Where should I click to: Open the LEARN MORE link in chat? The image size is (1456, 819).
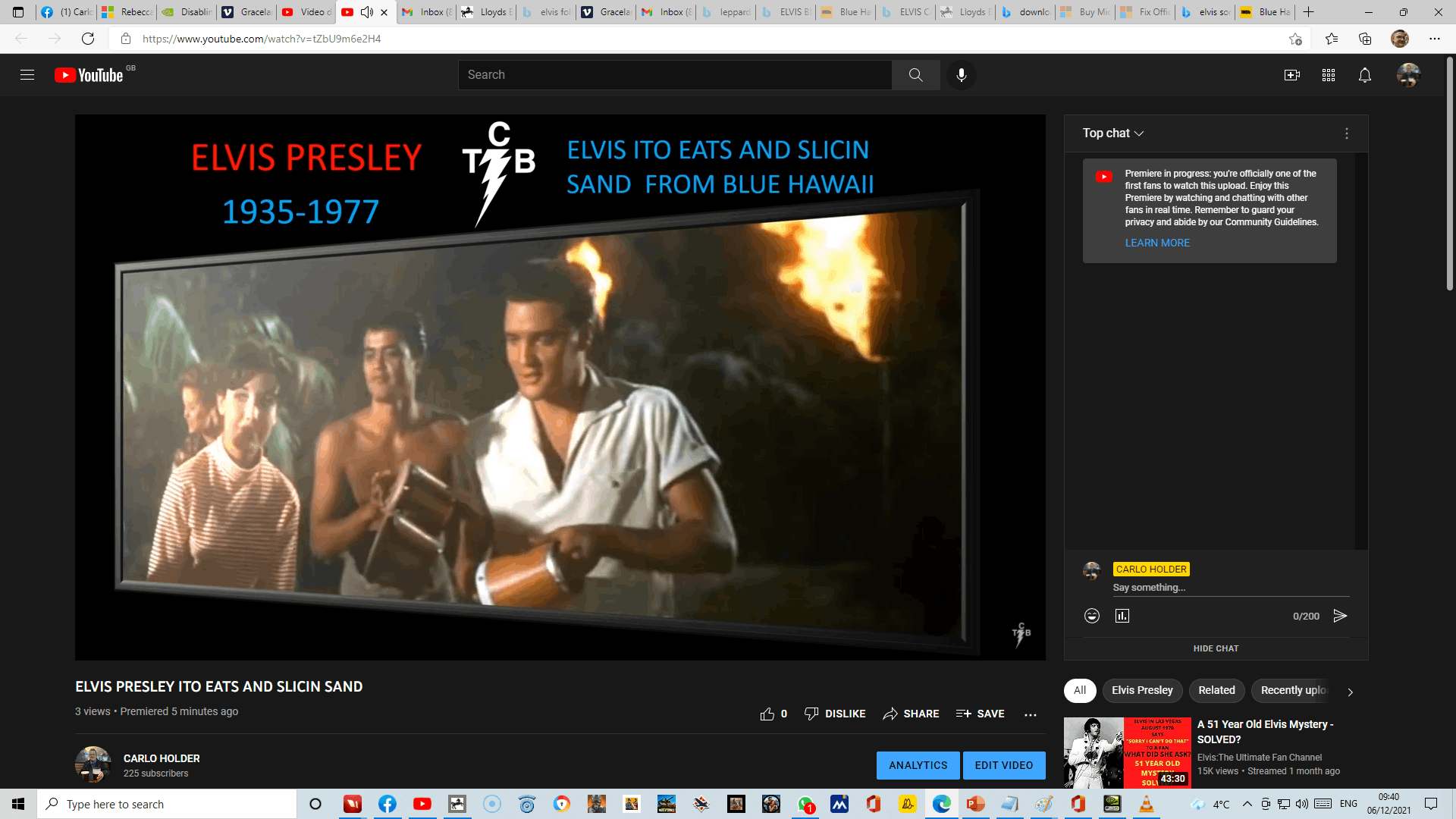(1157, 243)
